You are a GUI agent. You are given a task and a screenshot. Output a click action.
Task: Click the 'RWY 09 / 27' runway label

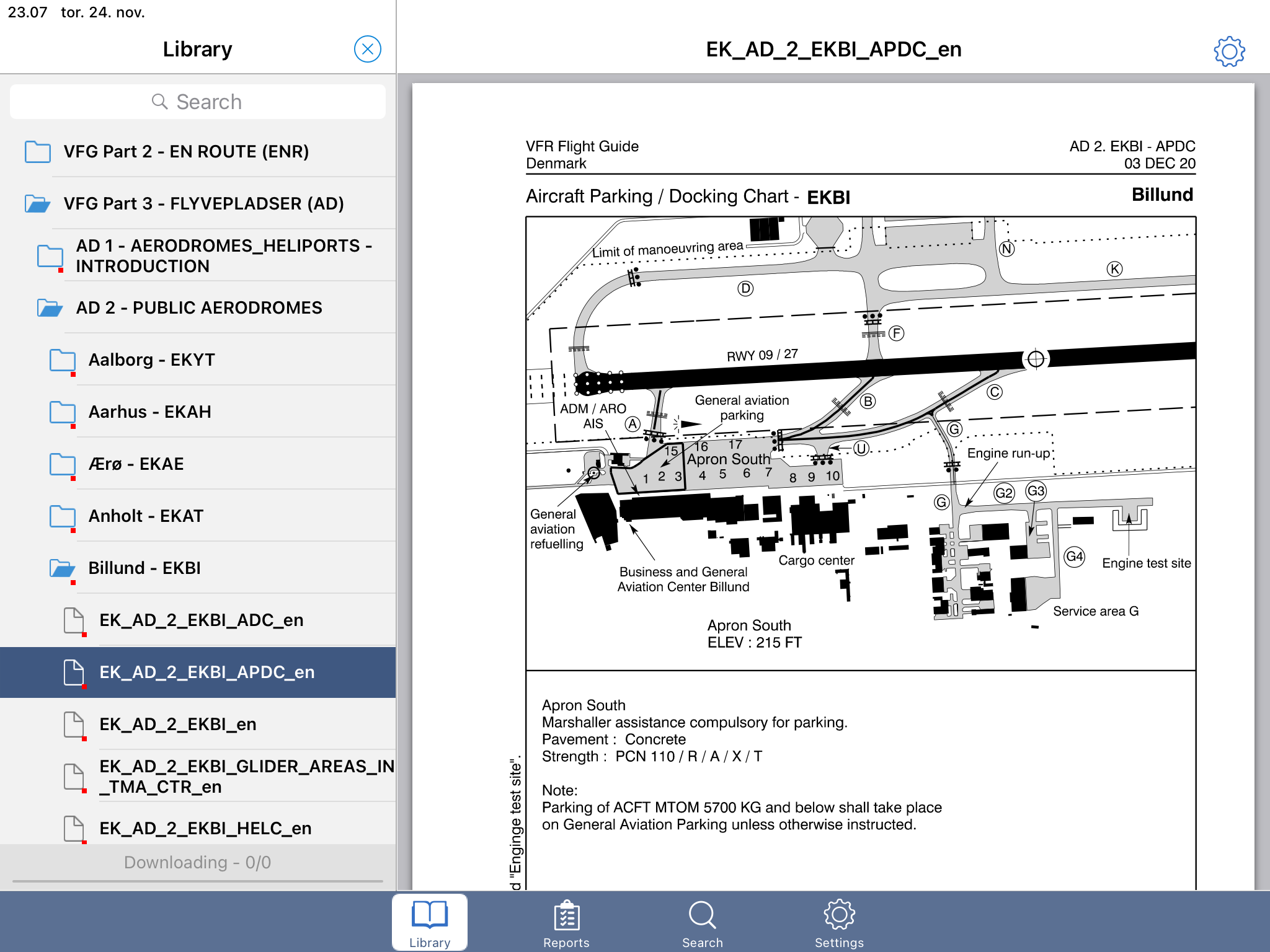762,355
